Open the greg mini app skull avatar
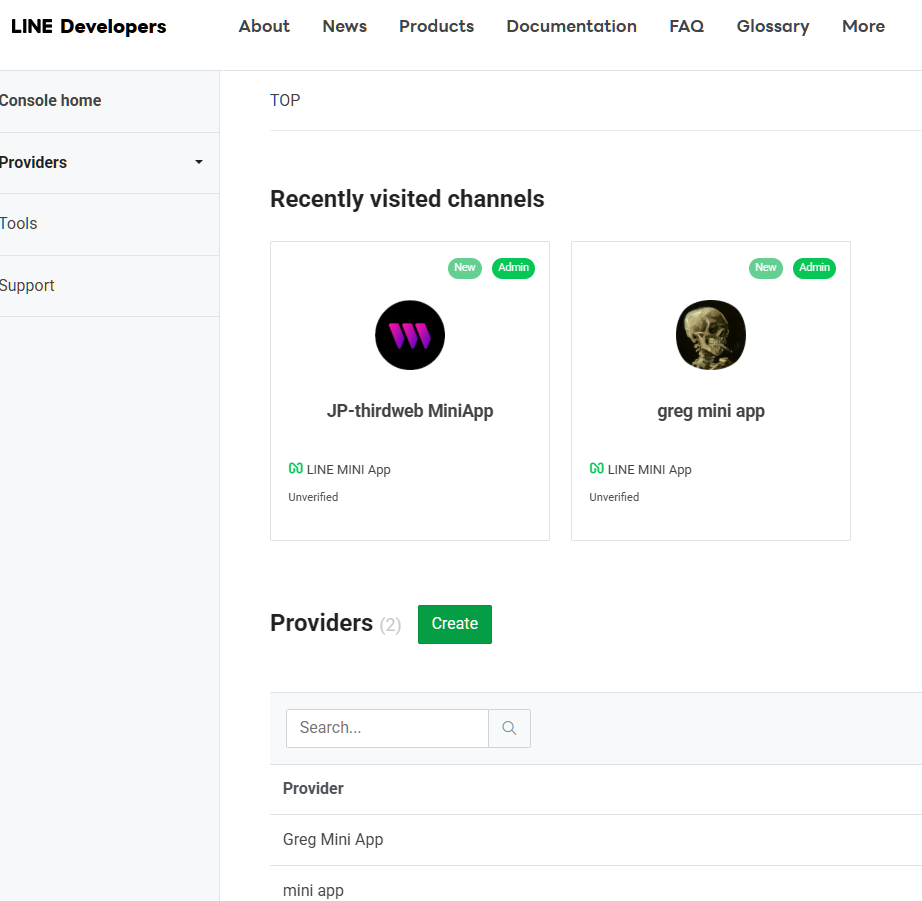The image size is (922, 901). [x=711, y=335]
